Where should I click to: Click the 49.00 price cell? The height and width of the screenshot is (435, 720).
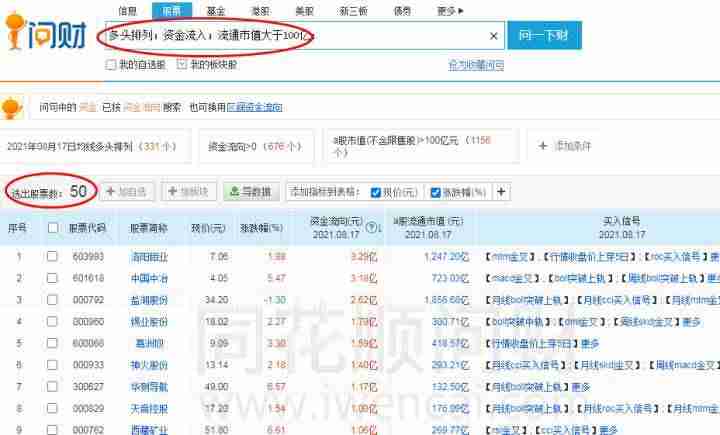point(216,387)
